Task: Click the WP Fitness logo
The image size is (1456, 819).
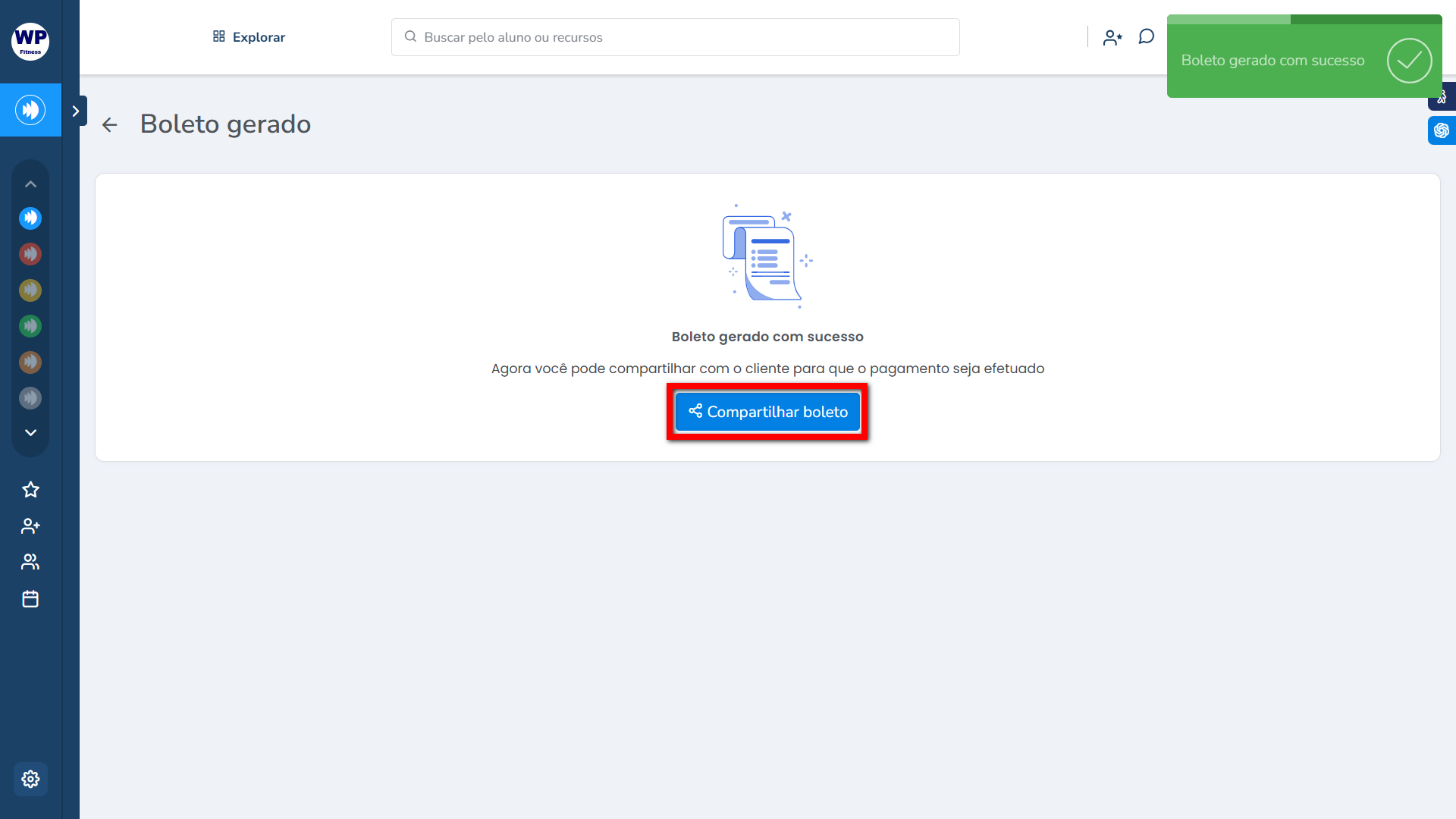Action: click(30, 41)
